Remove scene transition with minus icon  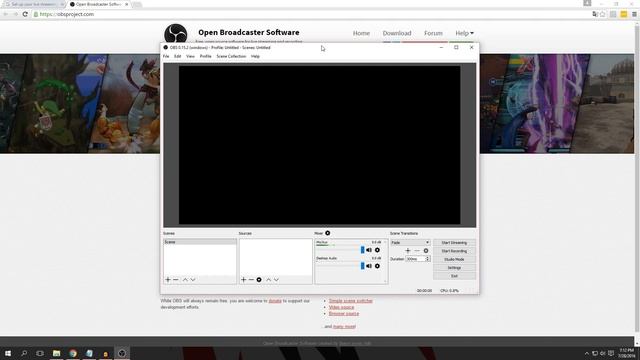point(417,251)
